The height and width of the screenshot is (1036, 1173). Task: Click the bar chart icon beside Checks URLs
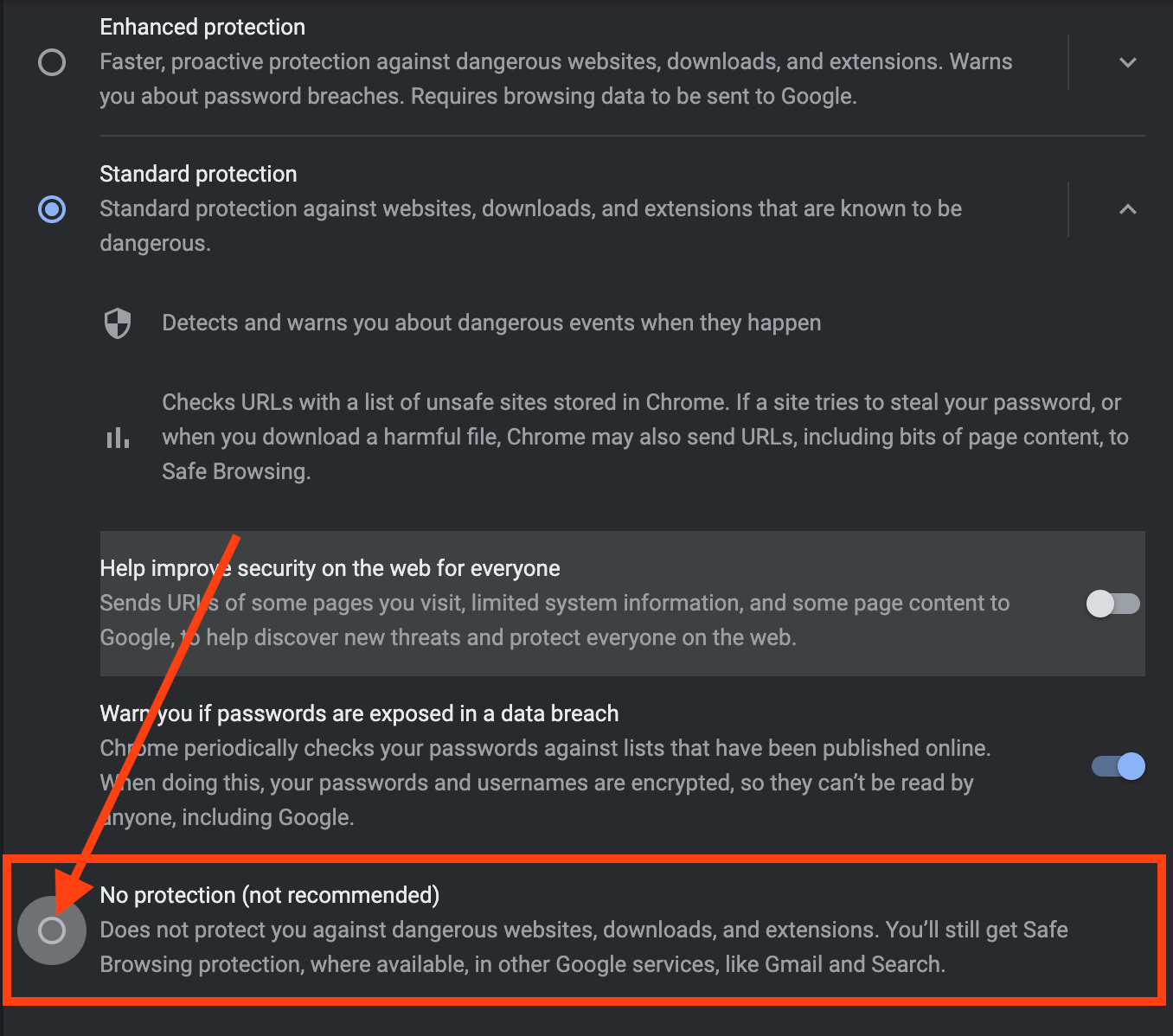click(x=118, y=438)
